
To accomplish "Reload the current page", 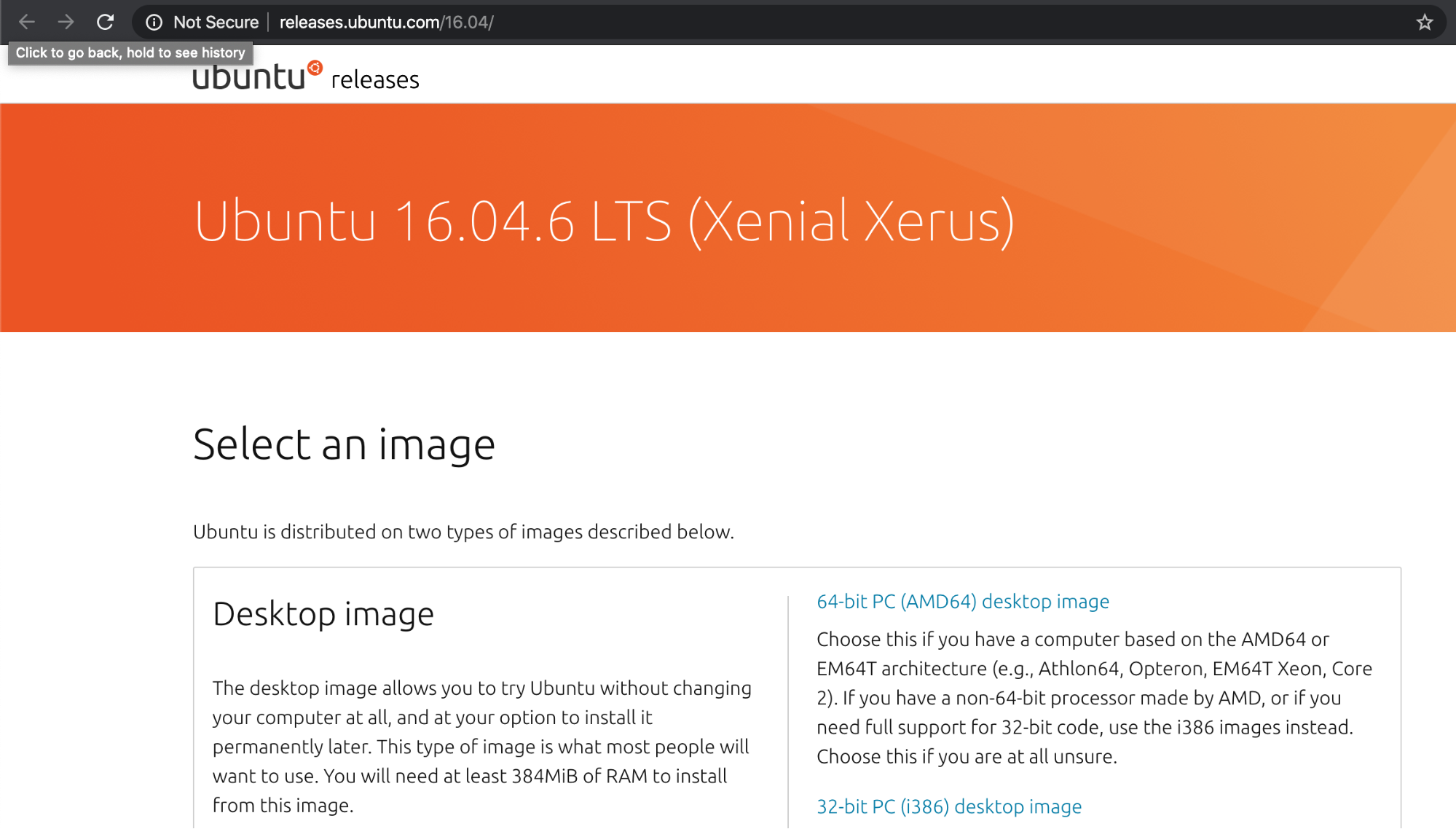I will [106, 22].
